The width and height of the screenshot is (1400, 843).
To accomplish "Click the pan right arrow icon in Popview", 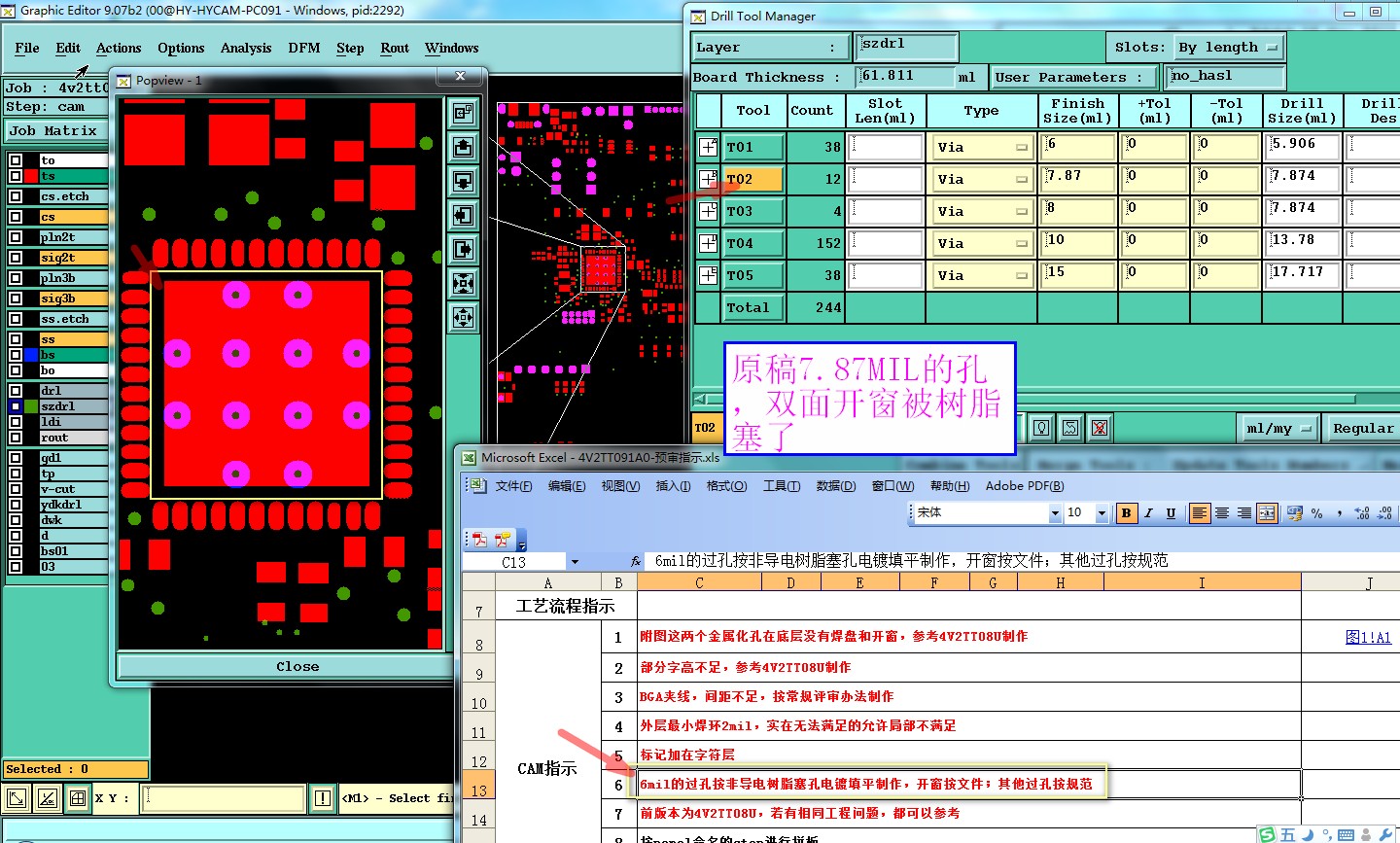I will point(464,249).
